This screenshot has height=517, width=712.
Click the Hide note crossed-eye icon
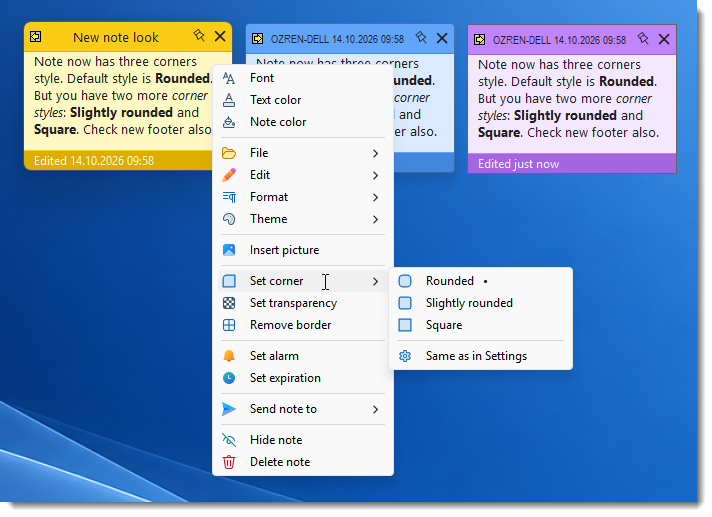coord(229,440)
